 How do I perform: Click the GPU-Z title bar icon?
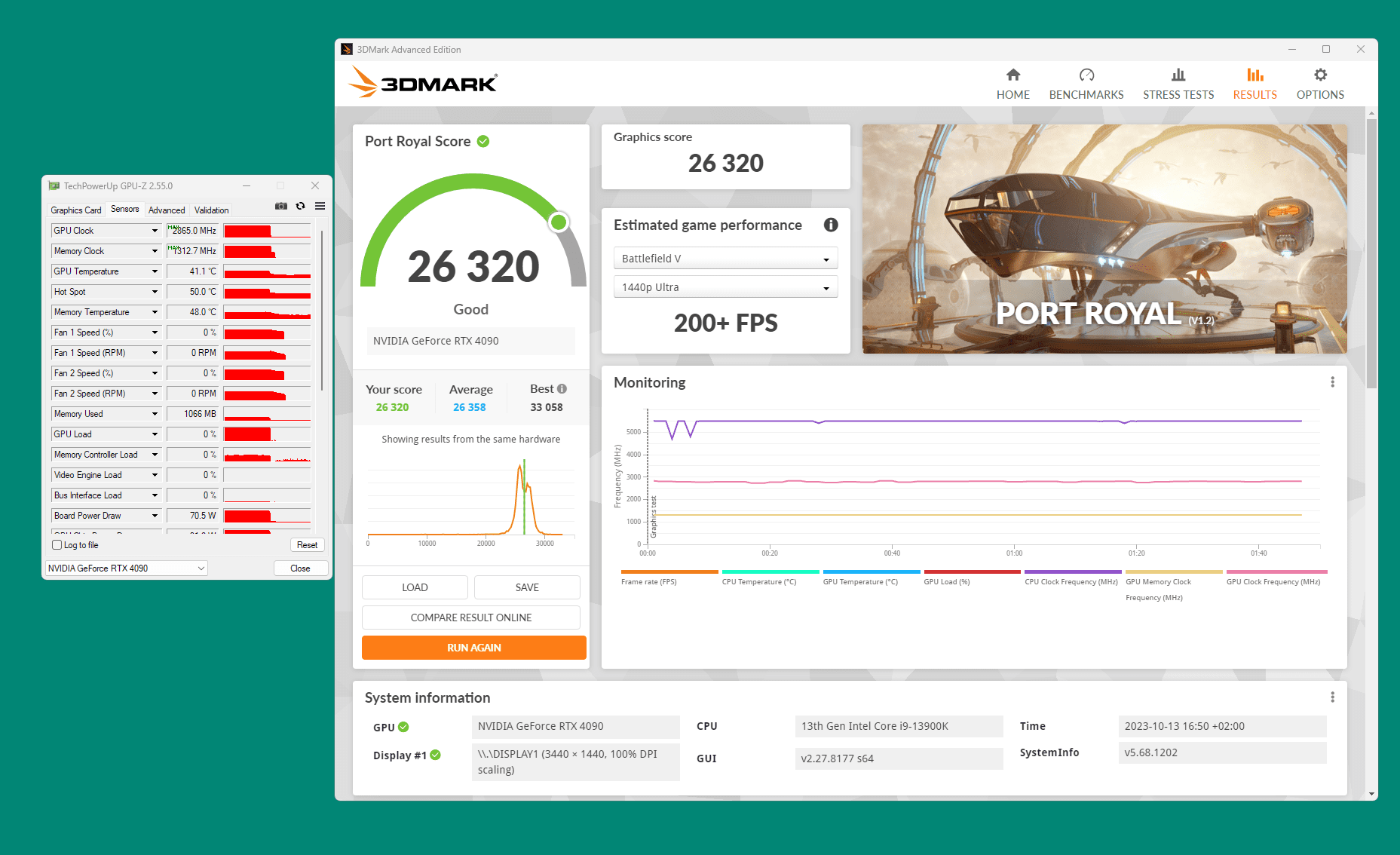click(x=54, y=185)
